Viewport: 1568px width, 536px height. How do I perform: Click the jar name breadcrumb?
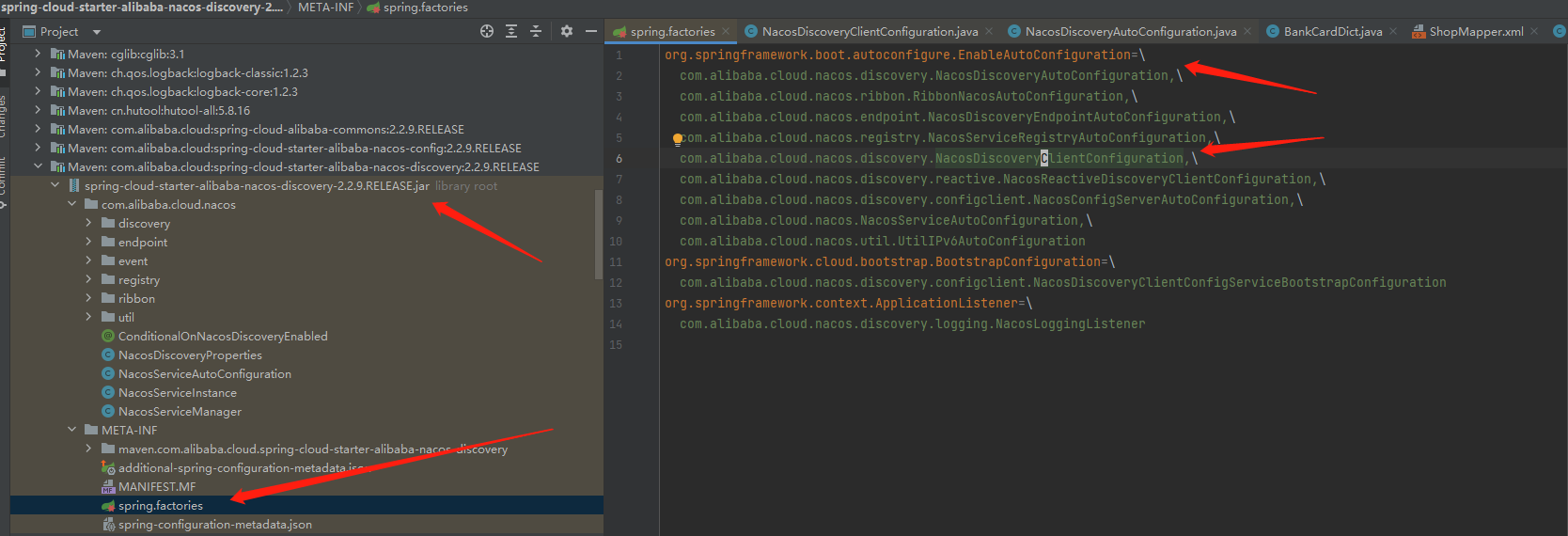click(x=141, y=8)
